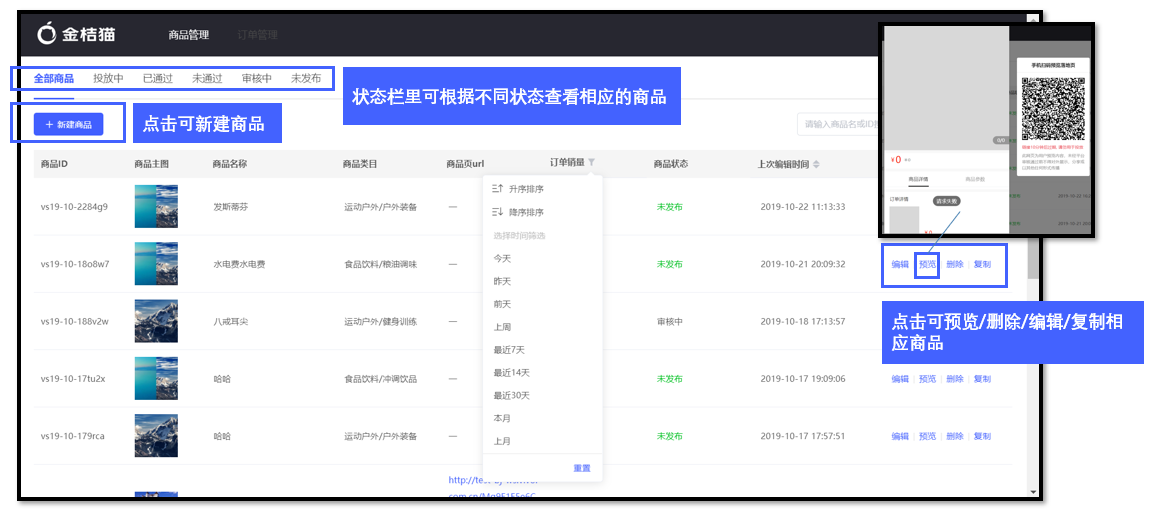The width and height of the screenshot is (1154, 513).
Task: Select the 未发布 status tab
Action: [306, 78]
